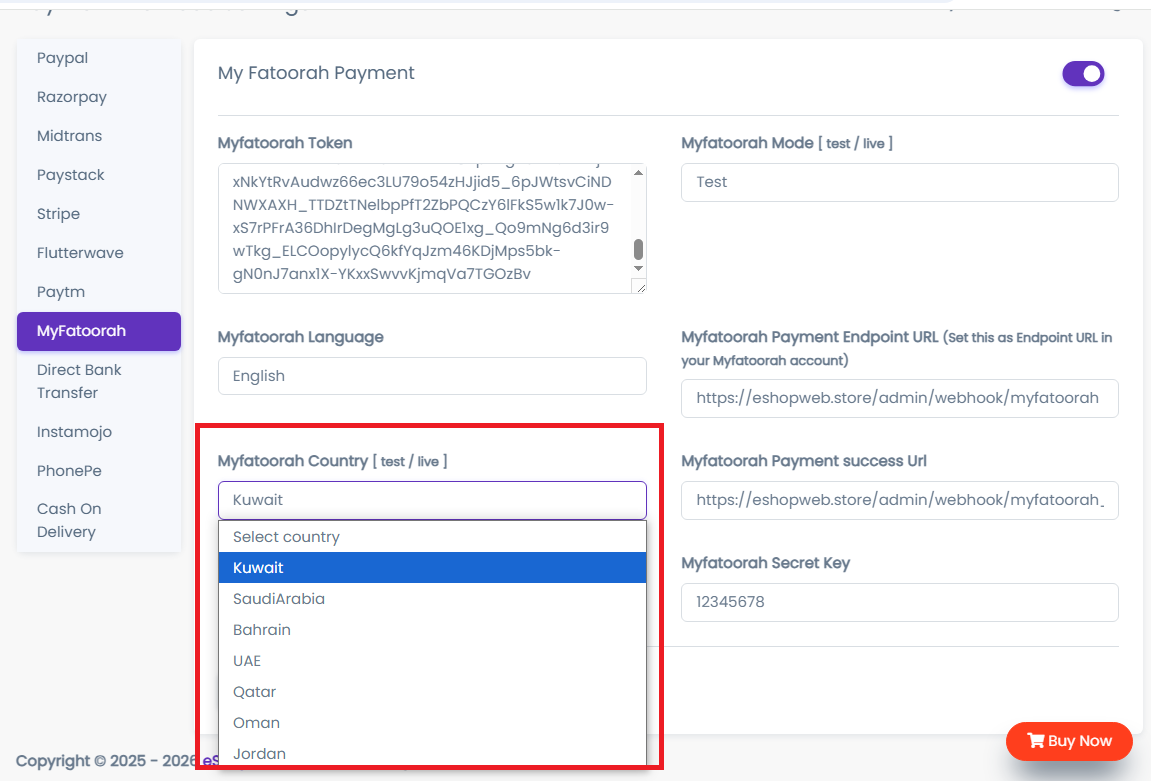Switch to the Razorpay tab
This screenshot has height=781, width=1151.
(72, 97)
